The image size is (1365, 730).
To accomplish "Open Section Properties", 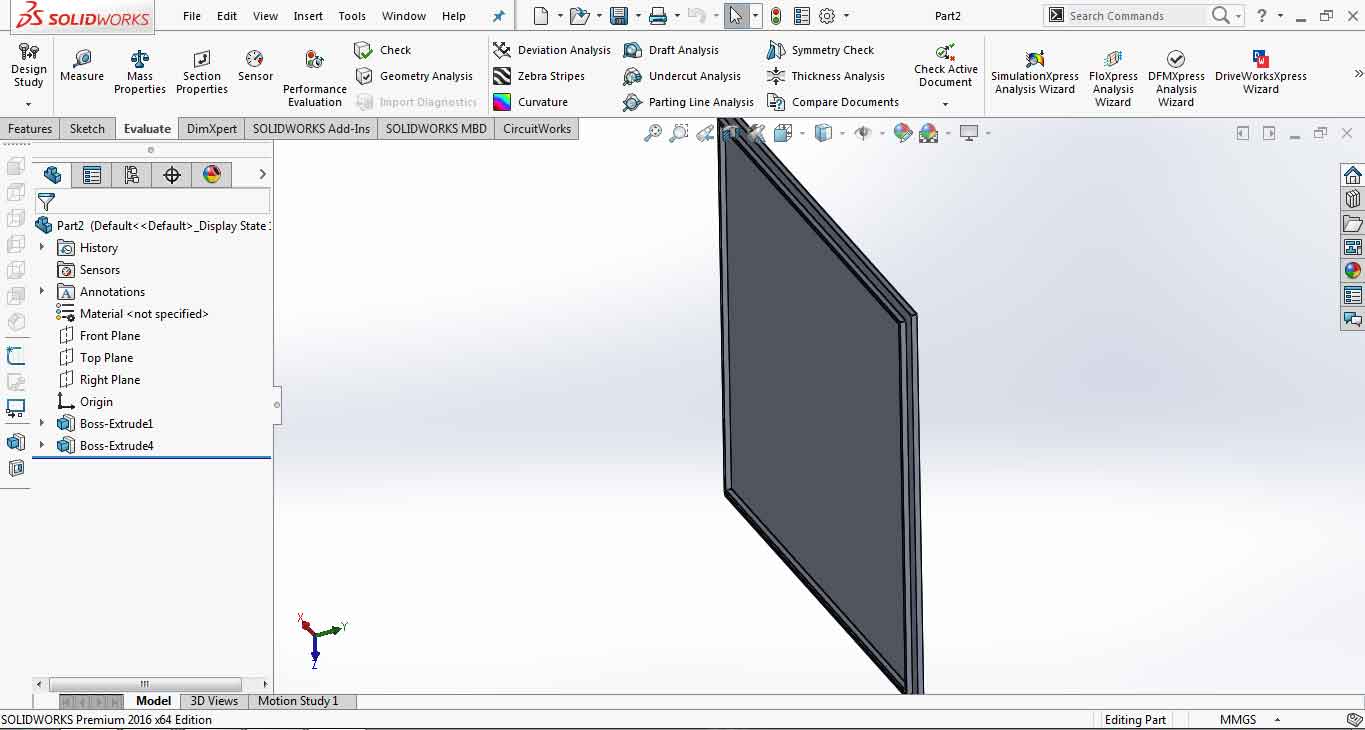I will 202,72.
